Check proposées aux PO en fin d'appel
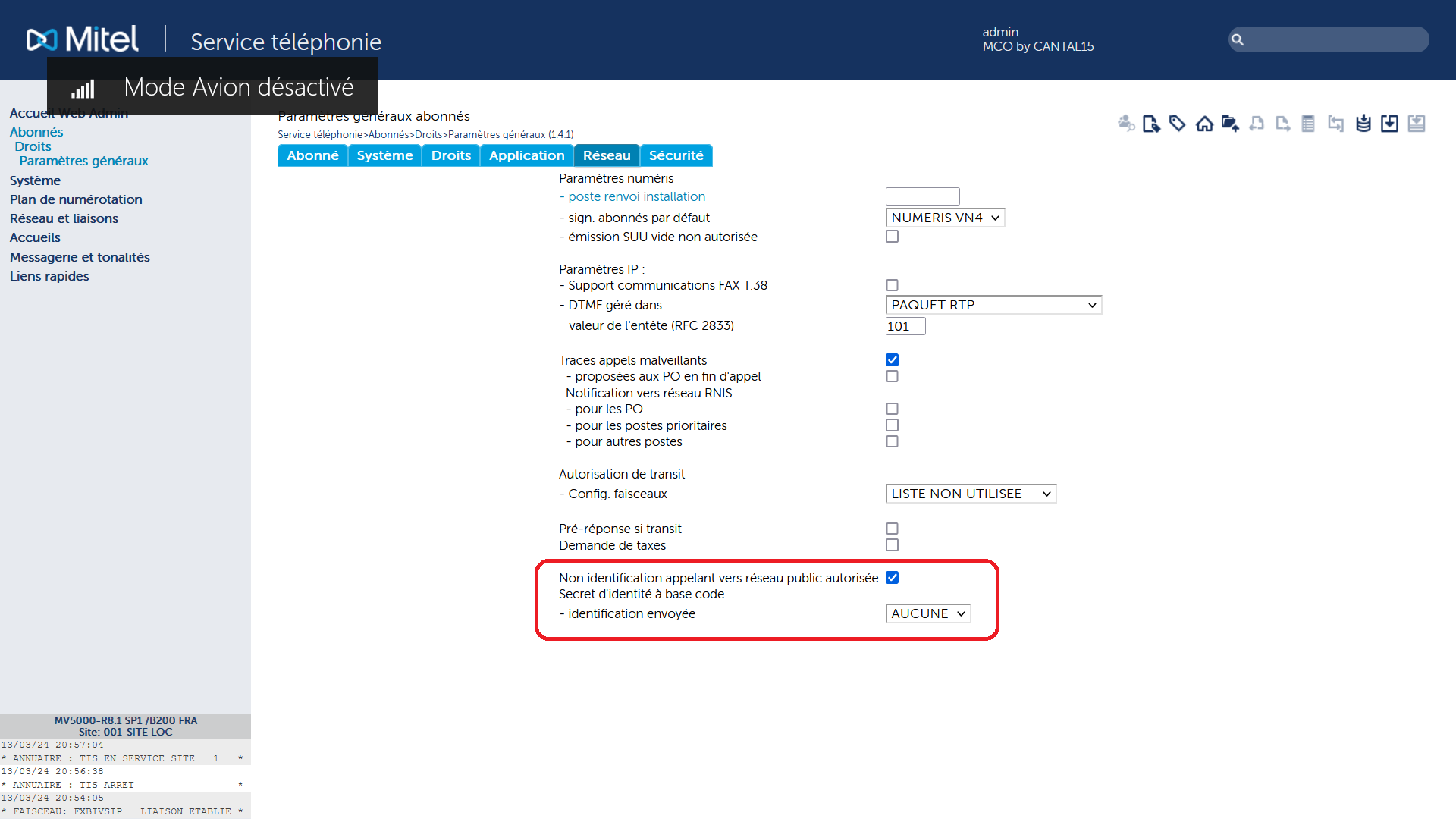The image size is (1456, 819). click(x=893, y=376)
